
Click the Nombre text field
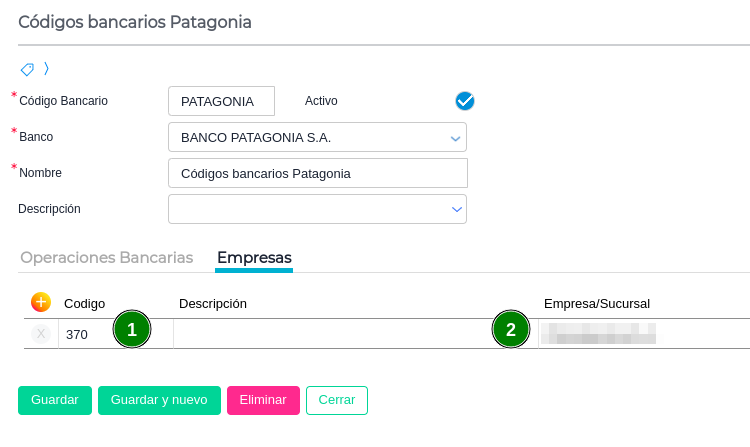point(317,173)
